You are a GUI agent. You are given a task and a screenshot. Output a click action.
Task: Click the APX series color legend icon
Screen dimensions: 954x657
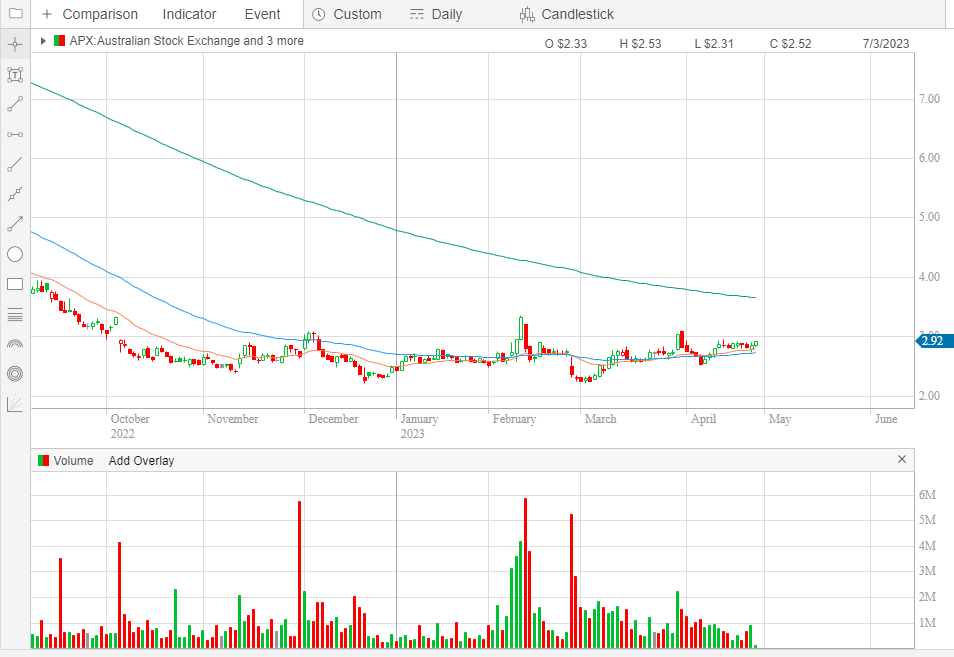[x=60, y=41]
